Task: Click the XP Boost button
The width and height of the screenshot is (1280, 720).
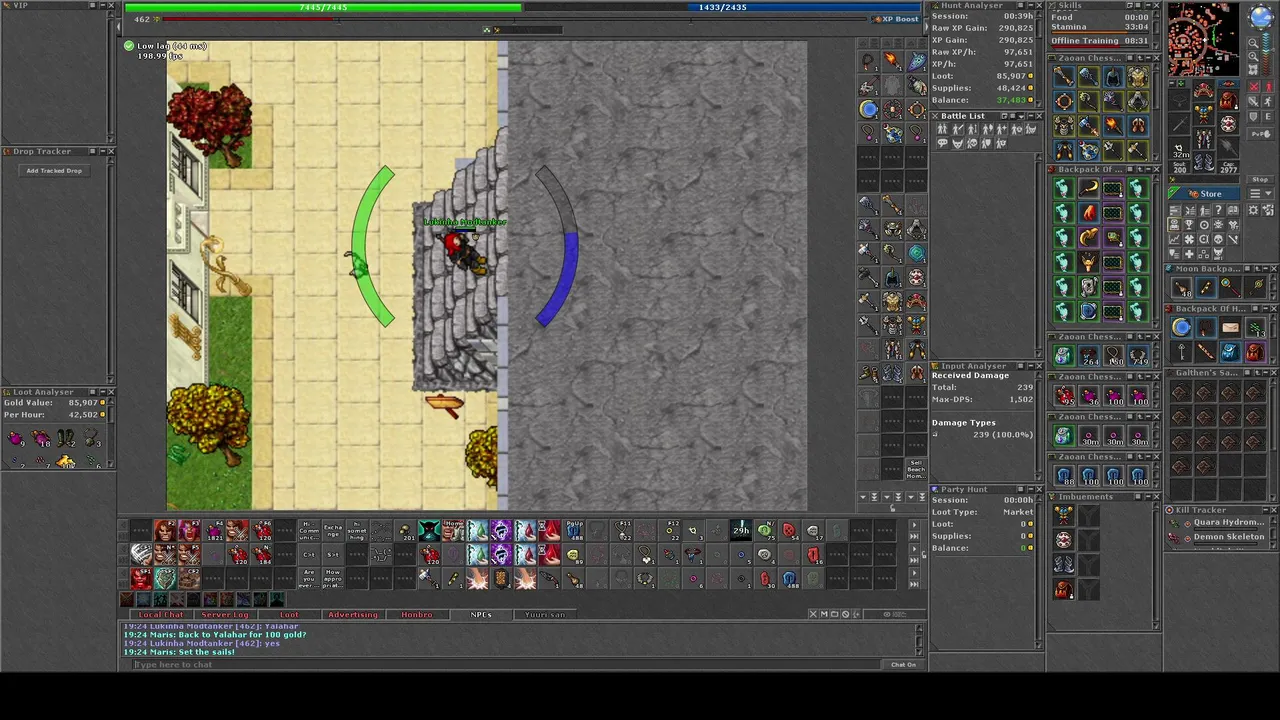Action: point(897,19)
